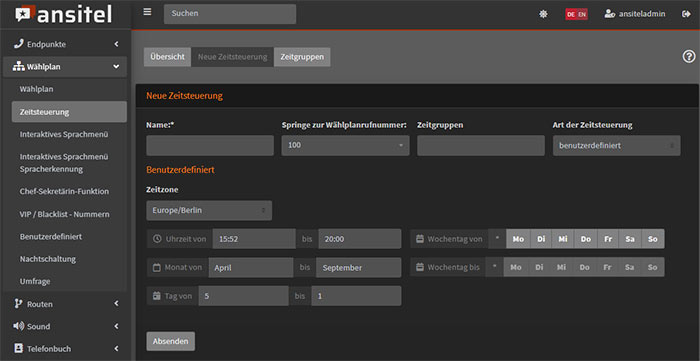700x361 pixels.
Task: Open the Übersicht tab
Action: tap(167, 57)
